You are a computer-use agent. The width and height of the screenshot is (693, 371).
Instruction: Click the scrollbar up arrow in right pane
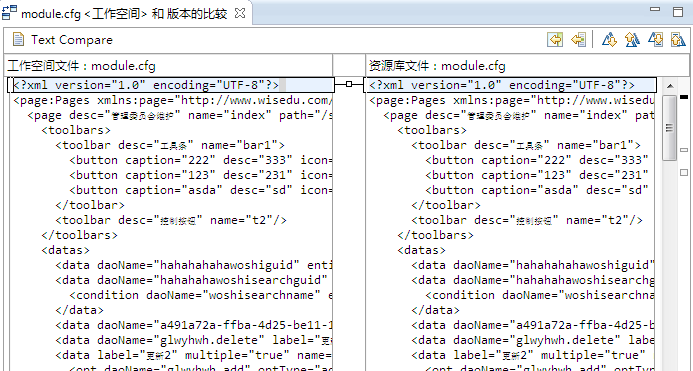pos(670,86)
